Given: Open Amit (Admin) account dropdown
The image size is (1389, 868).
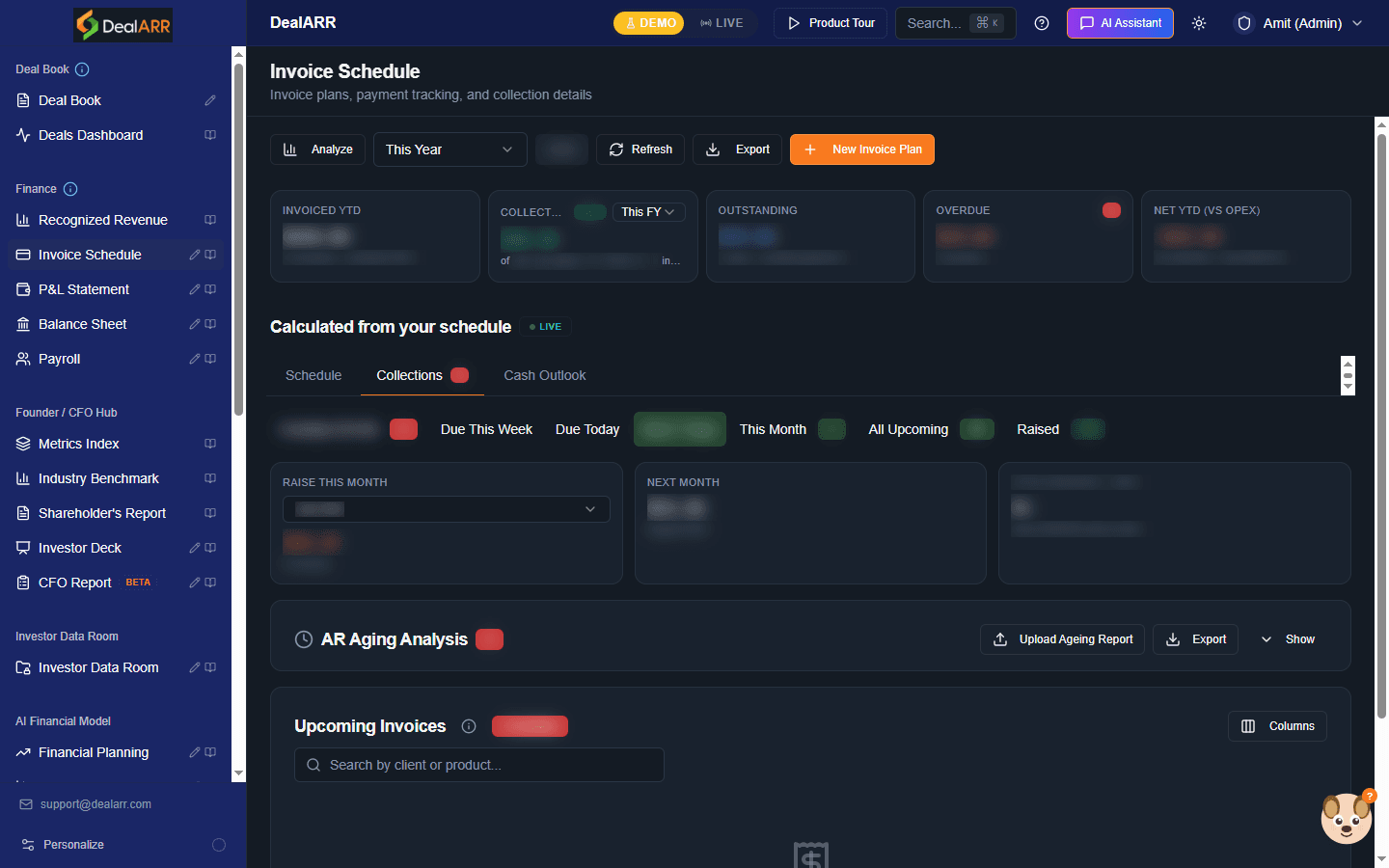Looking at the screenshot, I should [1299, 23].
